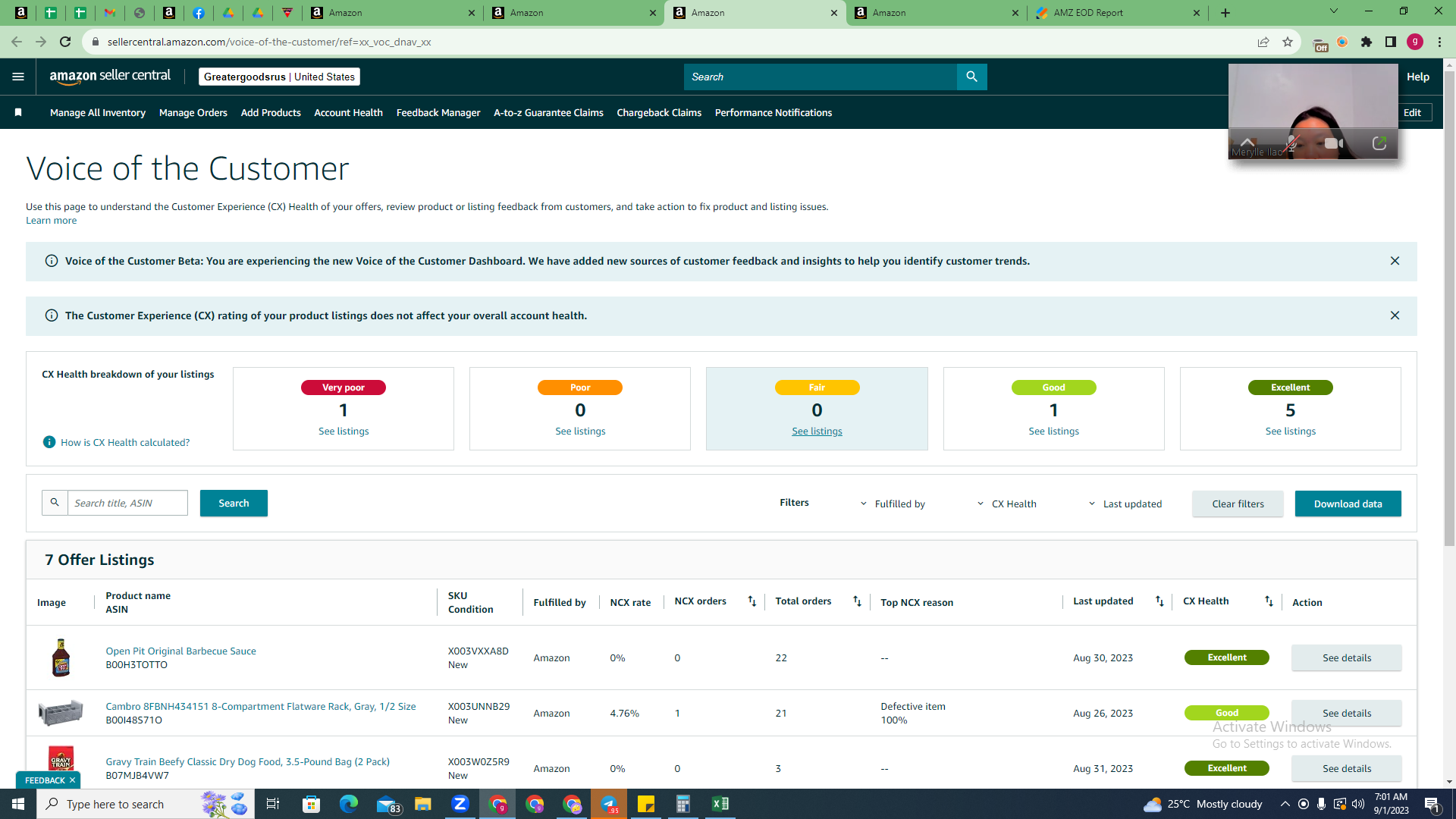The image size is (1456, 819).
Task: Bookmark this page with the star icon
Action: [1288, 42]
